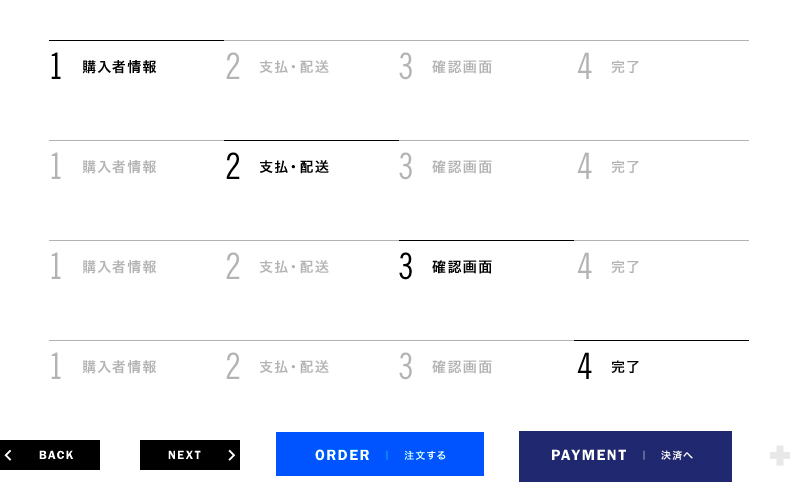The height and width of the screenshot is (500, 800).
Task: Click the right chevron on NEXT button
Action: click(232, 455)
